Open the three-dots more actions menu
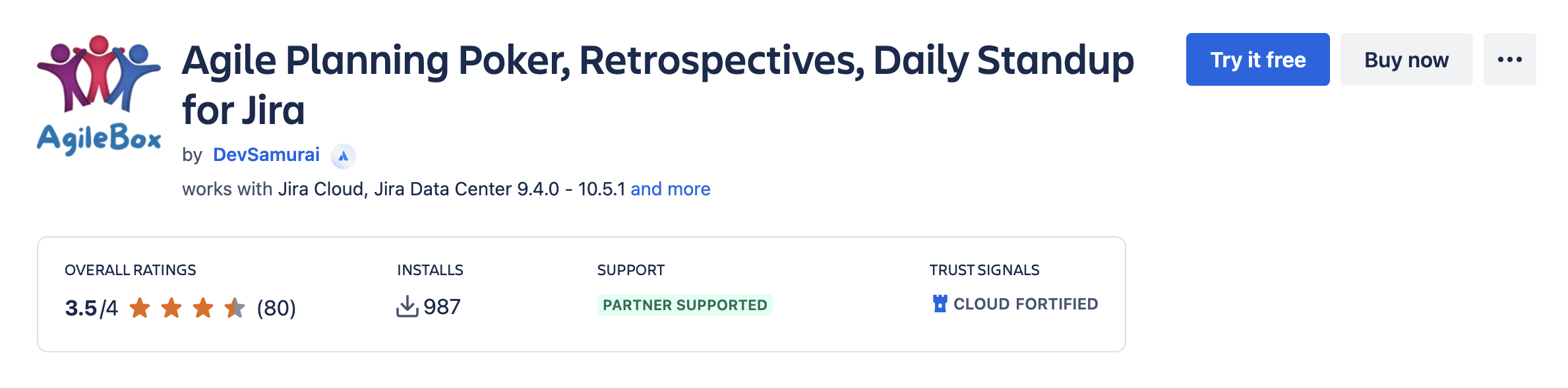1568x388 pixels. [x=1509, y=59]
